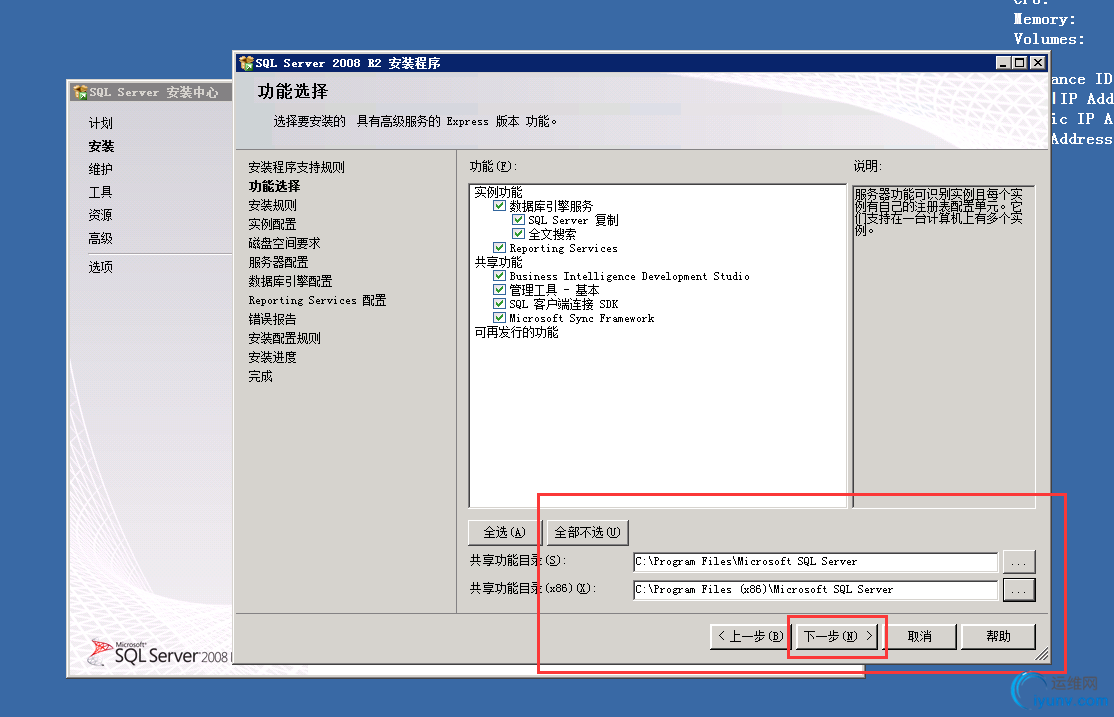
Task: Browse for 共享功能目录 (x86) path
Action: tap(1019, 590)
